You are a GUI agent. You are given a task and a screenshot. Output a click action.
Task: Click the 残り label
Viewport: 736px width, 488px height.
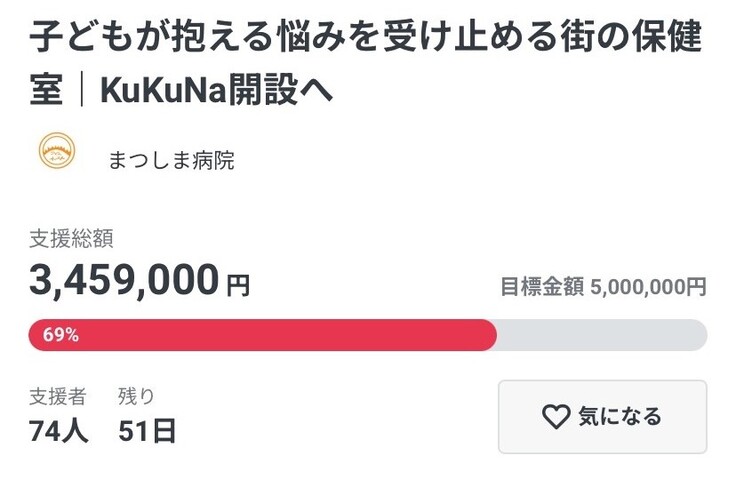pos(136,396)
